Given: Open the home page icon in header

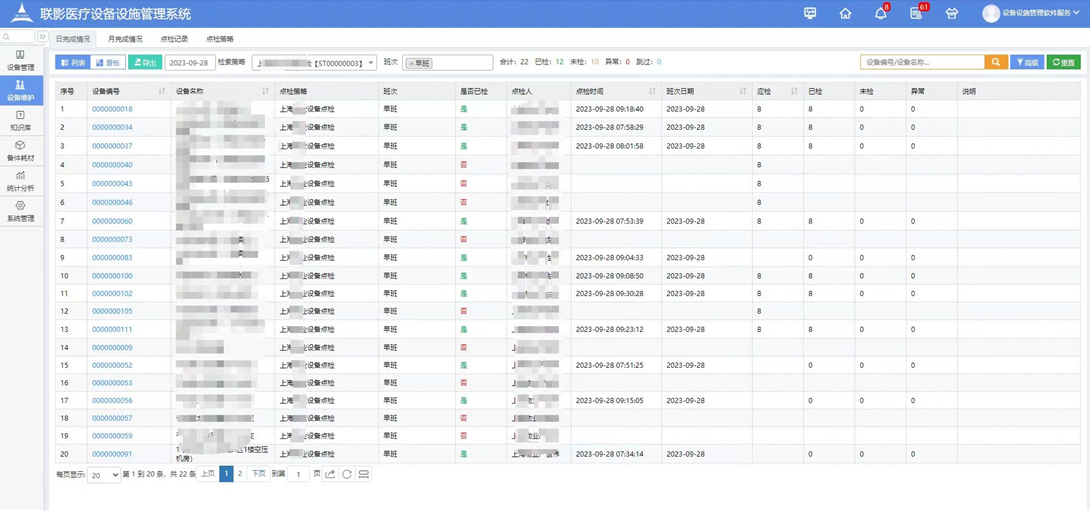Looking at the screenshot, I should (x=845, y=14).
